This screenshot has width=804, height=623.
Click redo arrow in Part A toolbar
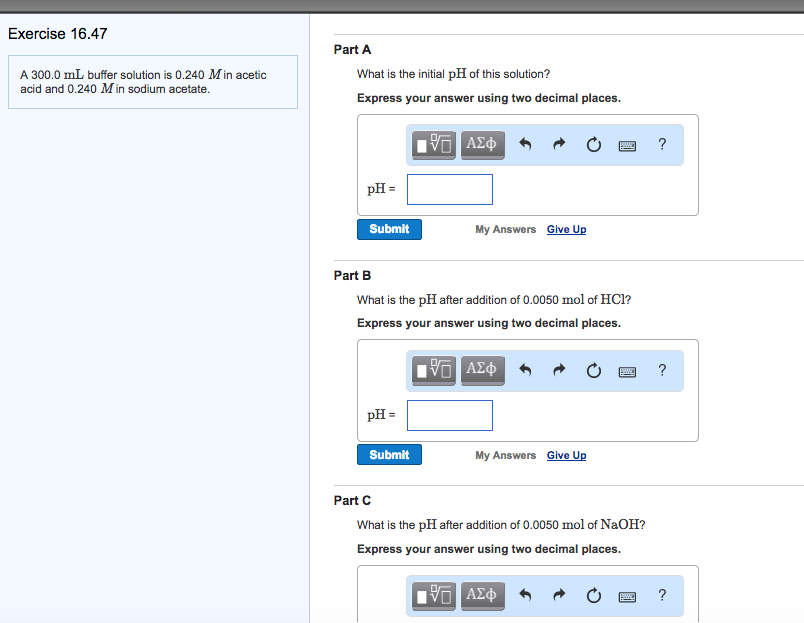(560, 145)
